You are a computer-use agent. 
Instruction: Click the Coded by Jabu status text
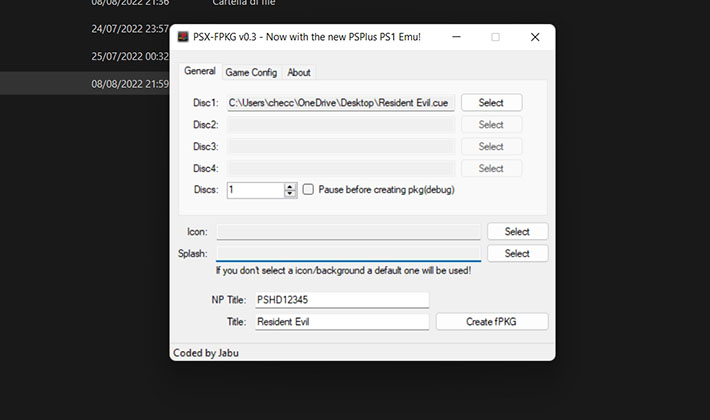(206, 353)
